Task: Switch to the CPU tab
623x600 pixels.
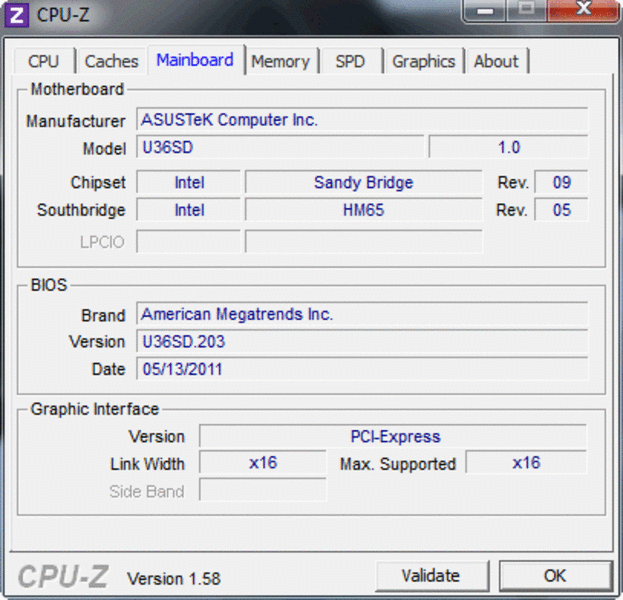Action: 44,61
